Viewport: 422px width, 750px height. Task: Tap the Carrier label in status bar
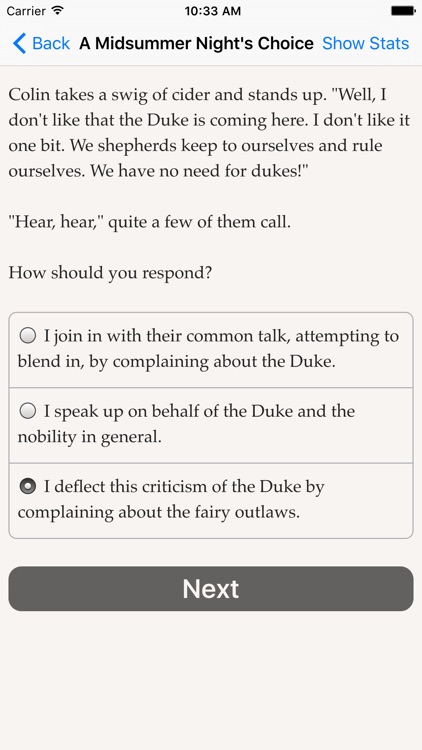[x=27, y=11]
